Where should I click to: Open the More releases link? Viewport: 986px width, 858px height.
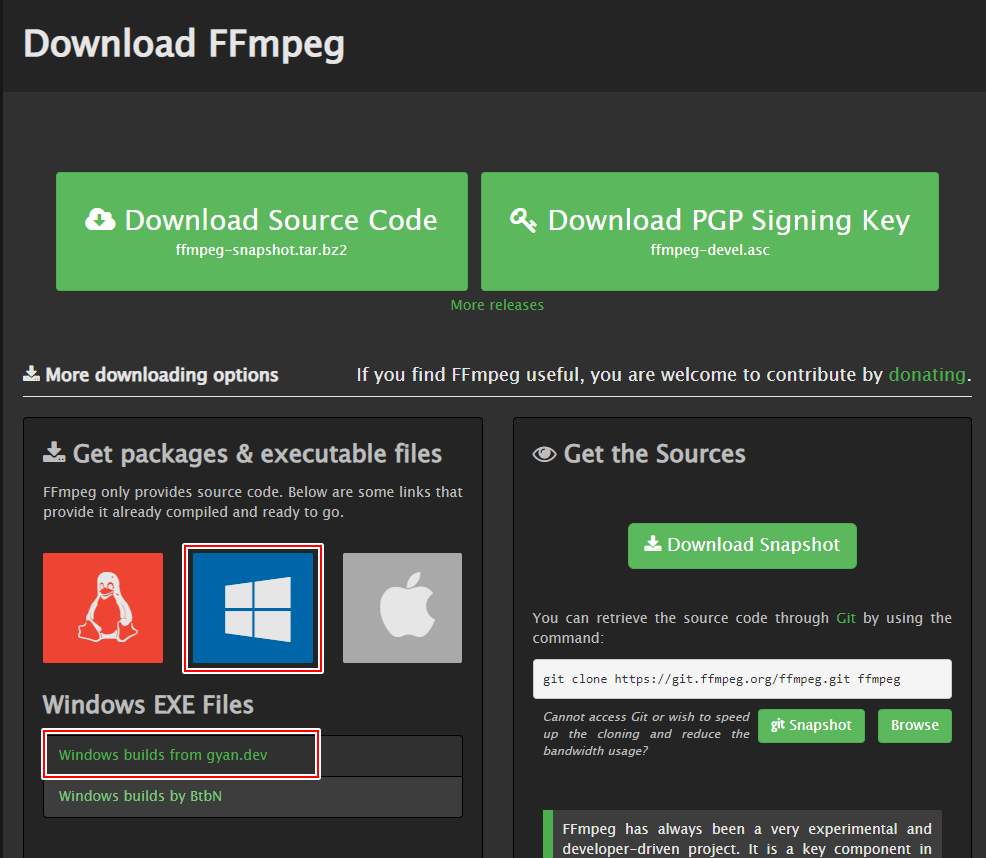click(x=497, y=305)
